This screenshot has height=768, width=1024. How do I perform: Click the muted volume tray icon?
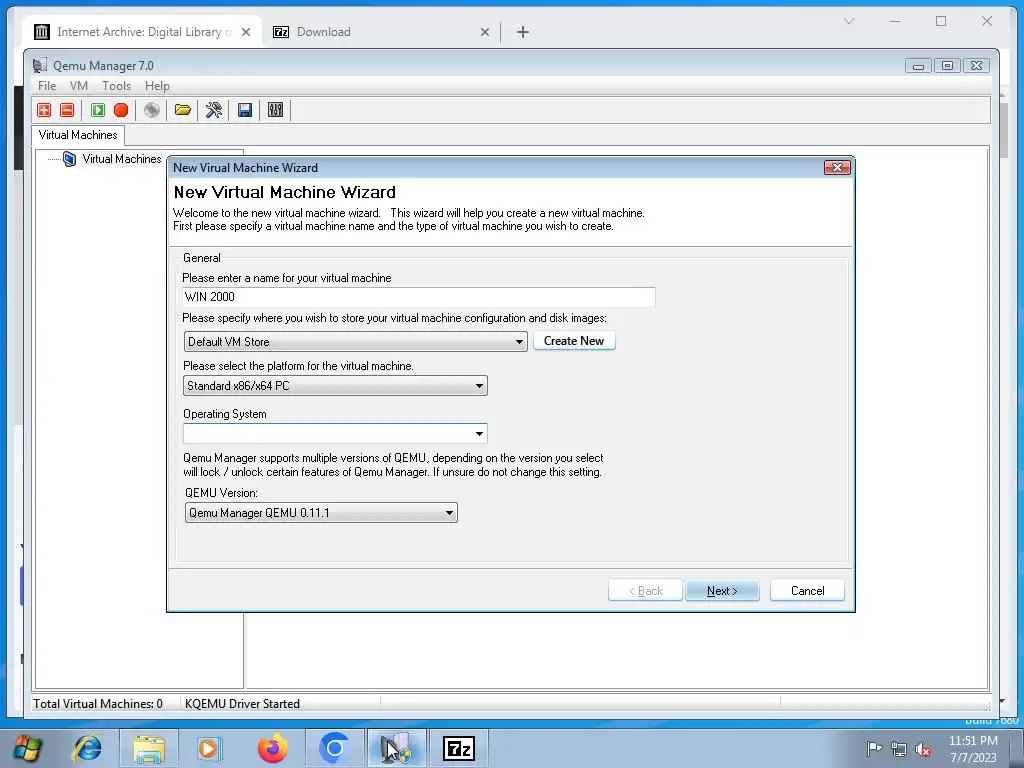pos(923,749)
